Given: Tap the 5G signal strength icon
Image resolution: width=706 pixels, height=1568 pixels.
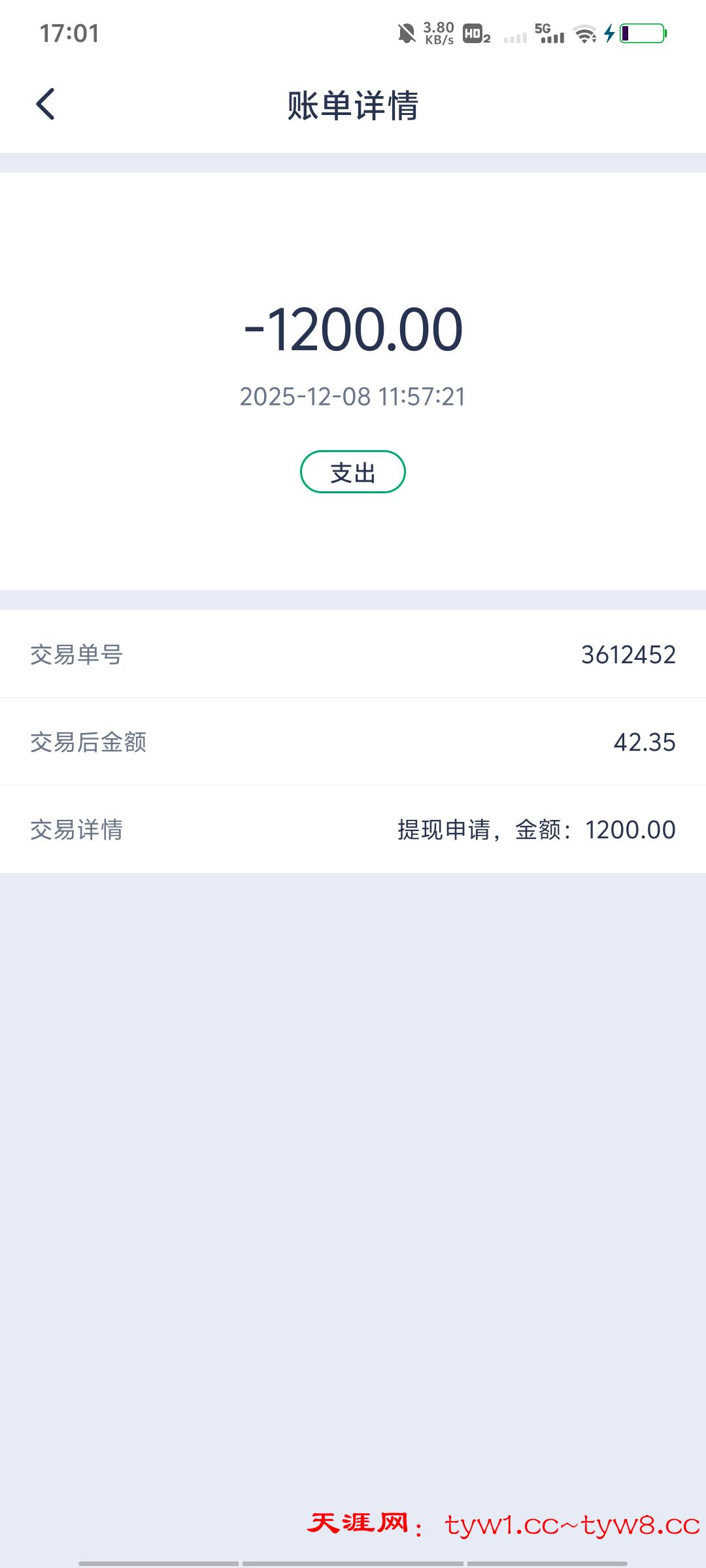Looking at the screenshot, I should point(550,33).
